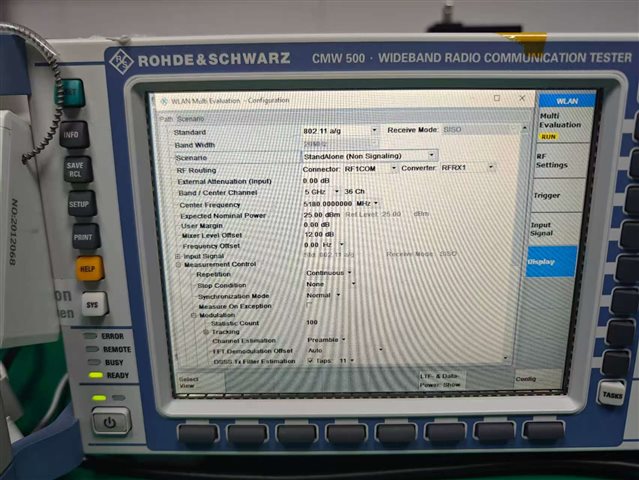Viewport: 639px width, 480px height.
Task: Click the TASKS hardware key
Action: (x=612, y=394)
